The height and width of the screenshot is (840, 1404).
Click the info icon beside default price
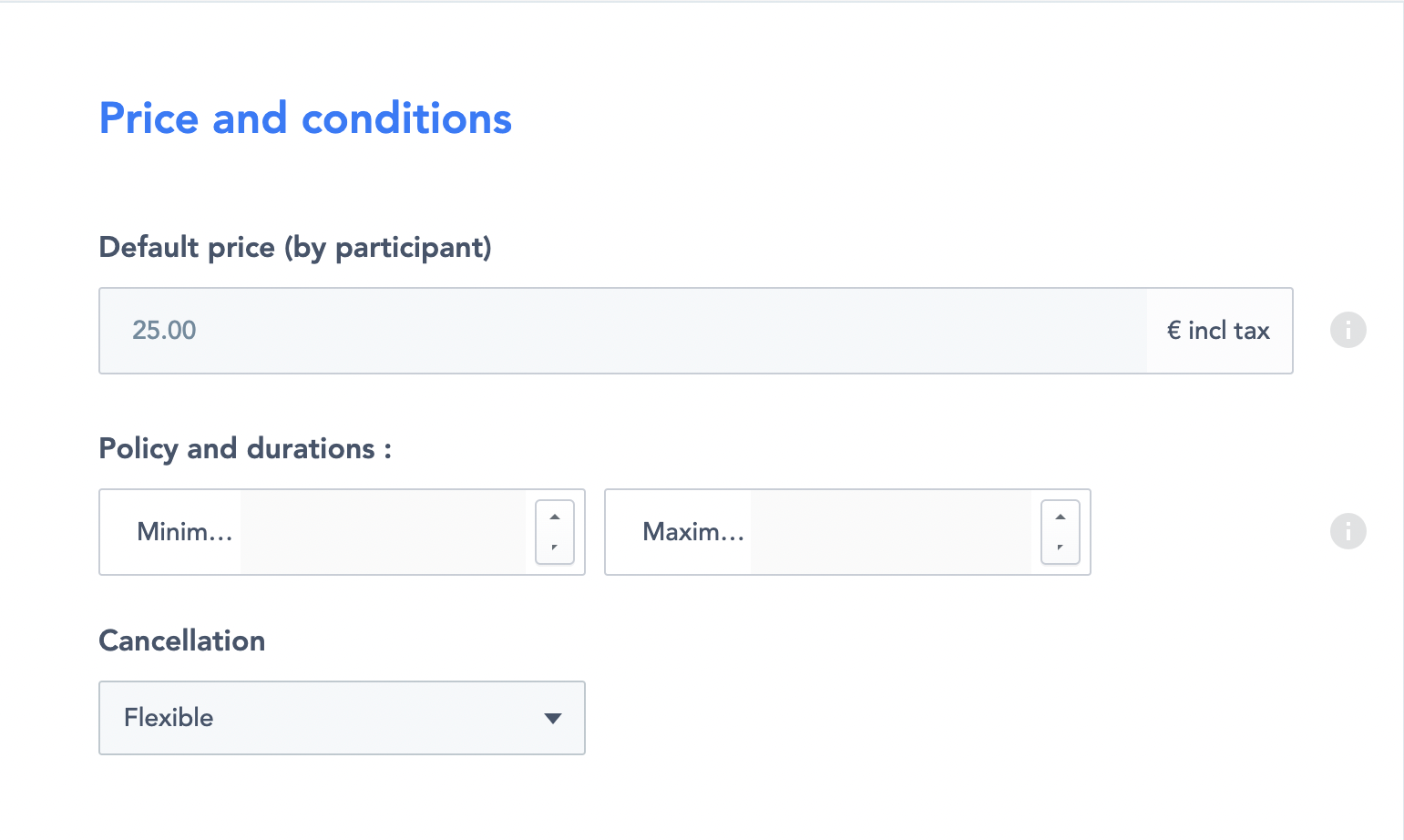click(x=1348, y=330)
